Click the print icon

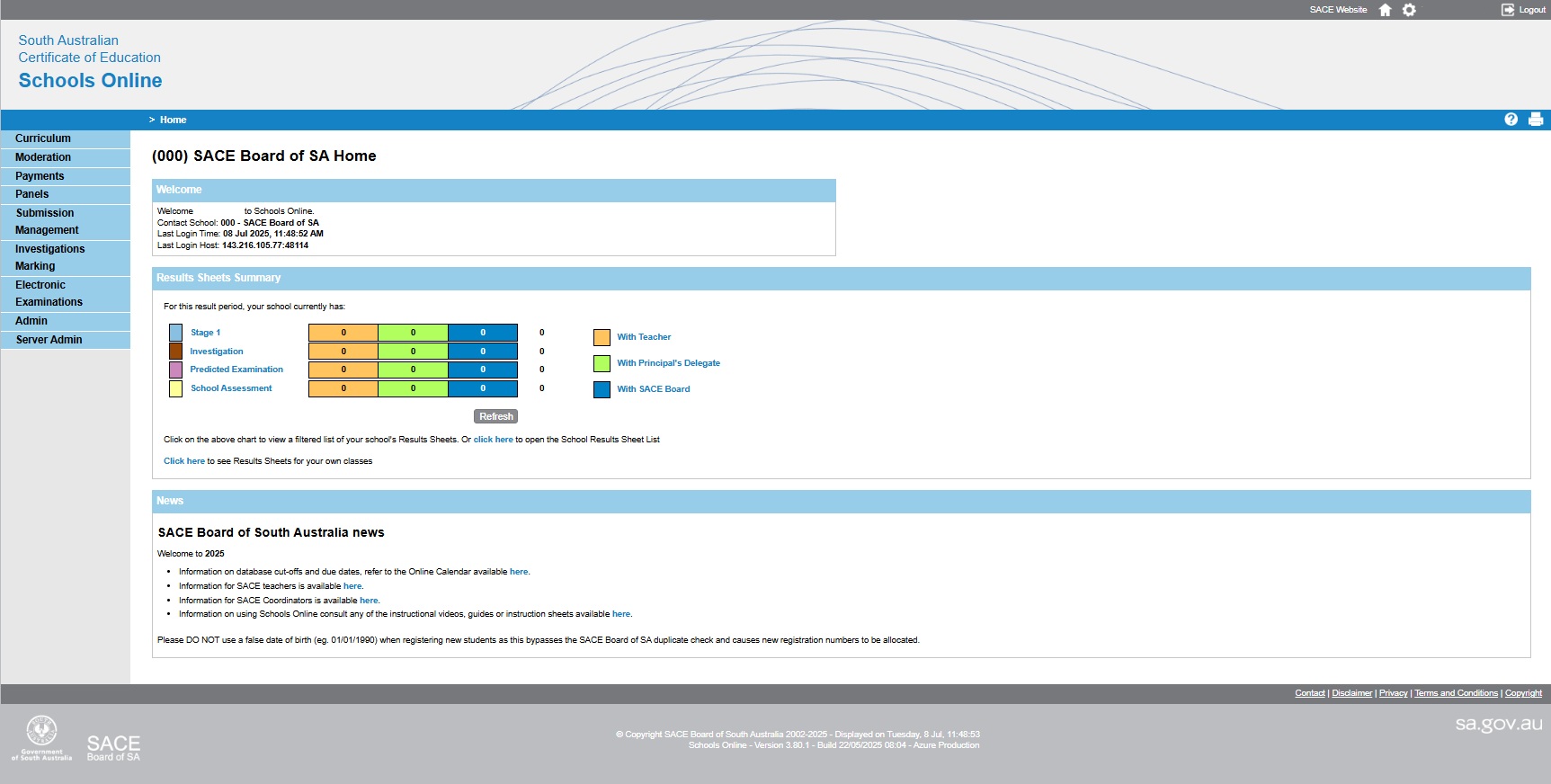click(1536, 120)
